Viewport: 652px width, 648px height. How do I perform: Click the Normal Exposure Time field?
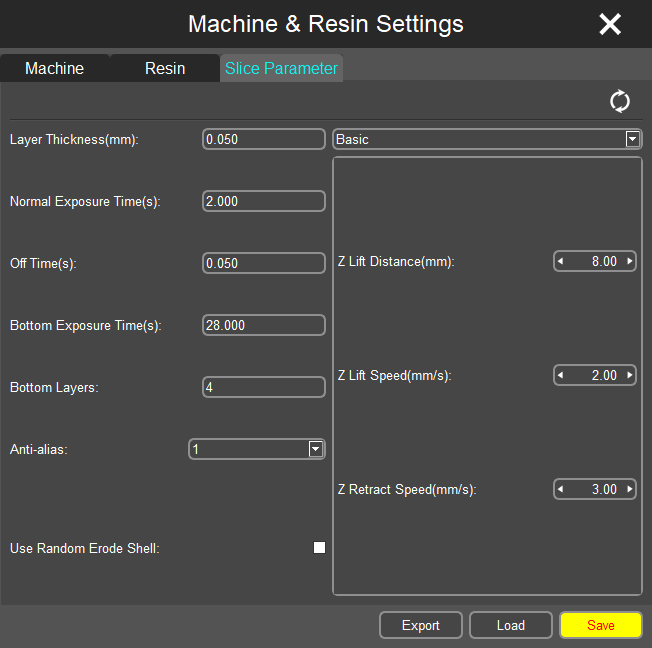click(x=264, y=201)
